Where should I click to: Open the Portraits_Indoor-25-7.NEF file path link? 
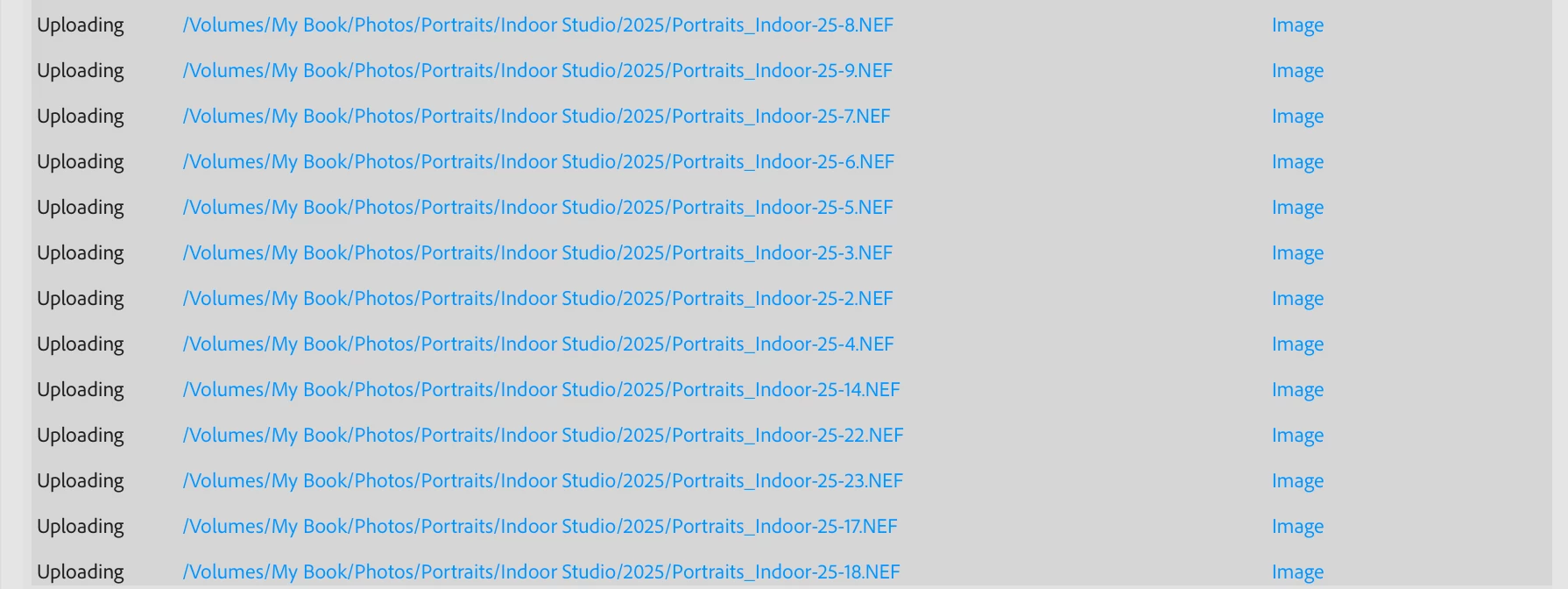coord(536,117)
